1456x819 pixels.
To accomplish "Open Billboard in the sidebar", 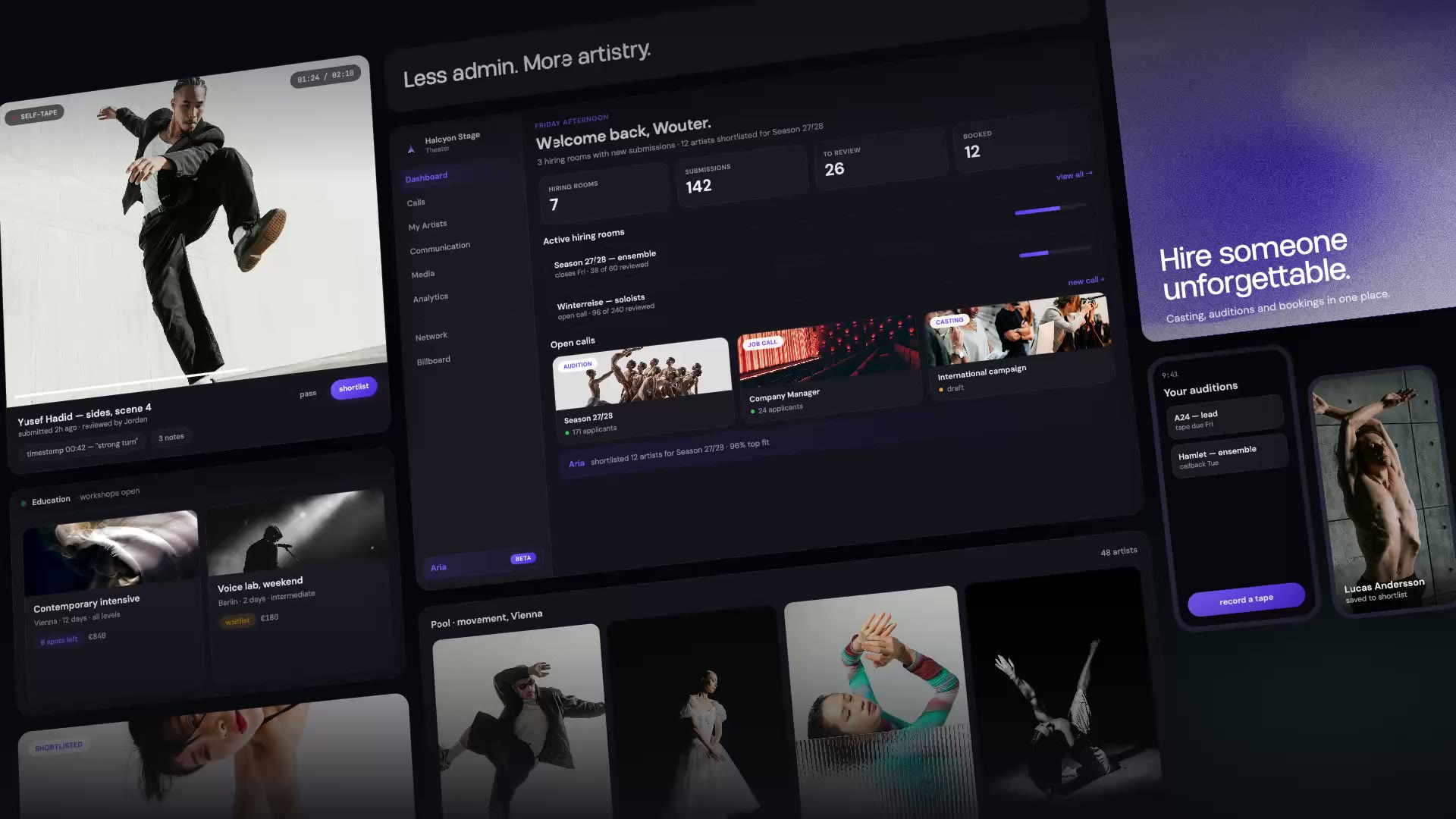I will 434,361.
